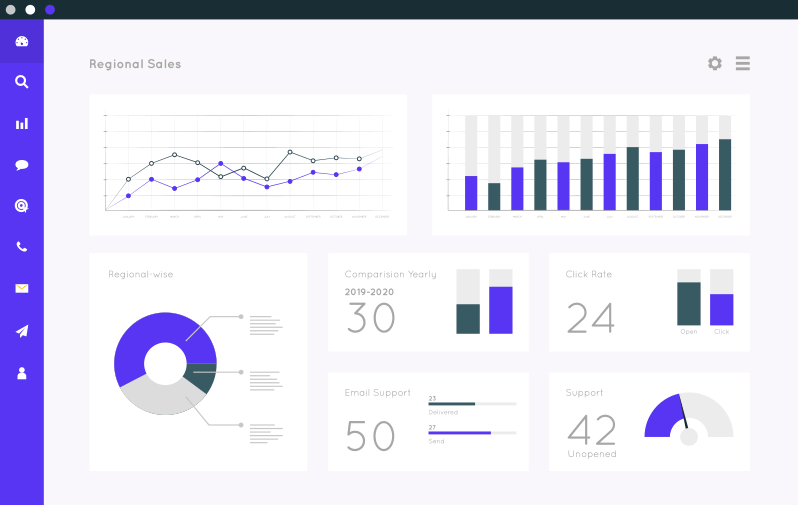Click the Click bar in Click Rate

722,309
